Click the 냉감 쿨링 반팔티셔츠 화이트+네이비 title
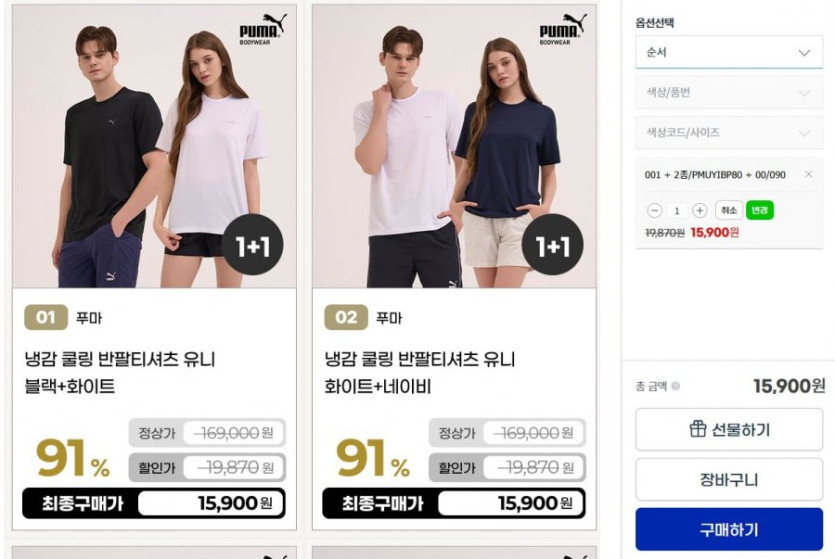 420,373
